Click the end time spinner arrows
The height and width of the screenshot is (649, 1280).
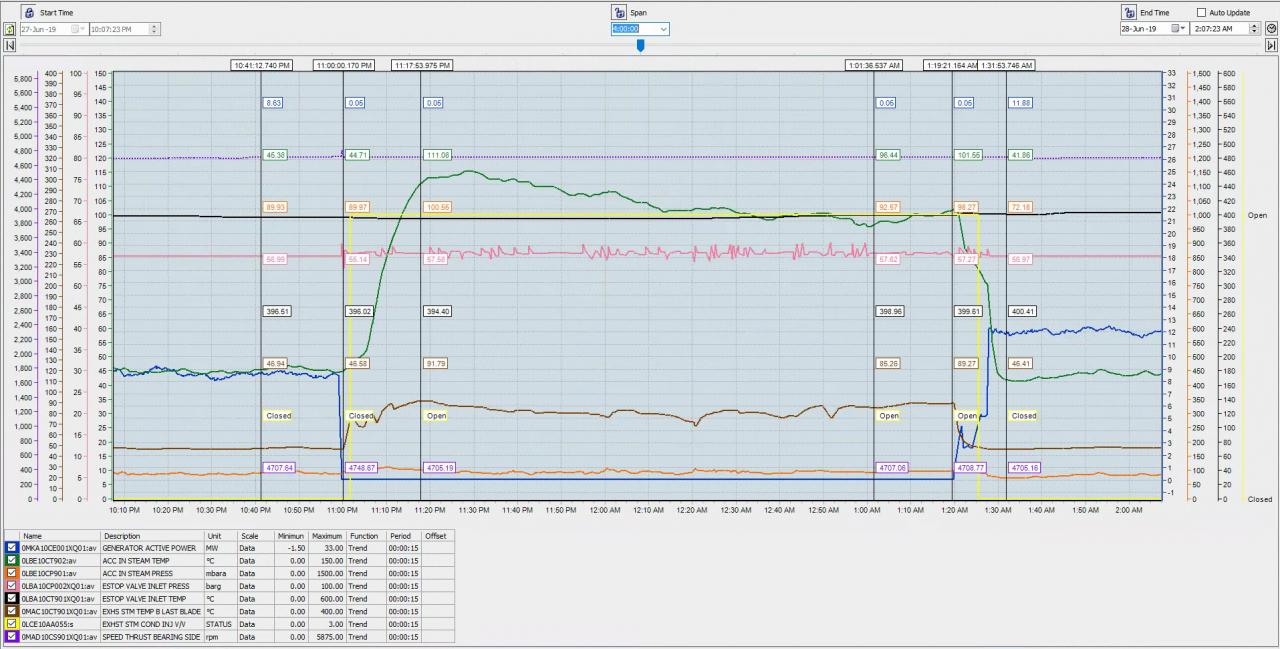[1256, 29]
